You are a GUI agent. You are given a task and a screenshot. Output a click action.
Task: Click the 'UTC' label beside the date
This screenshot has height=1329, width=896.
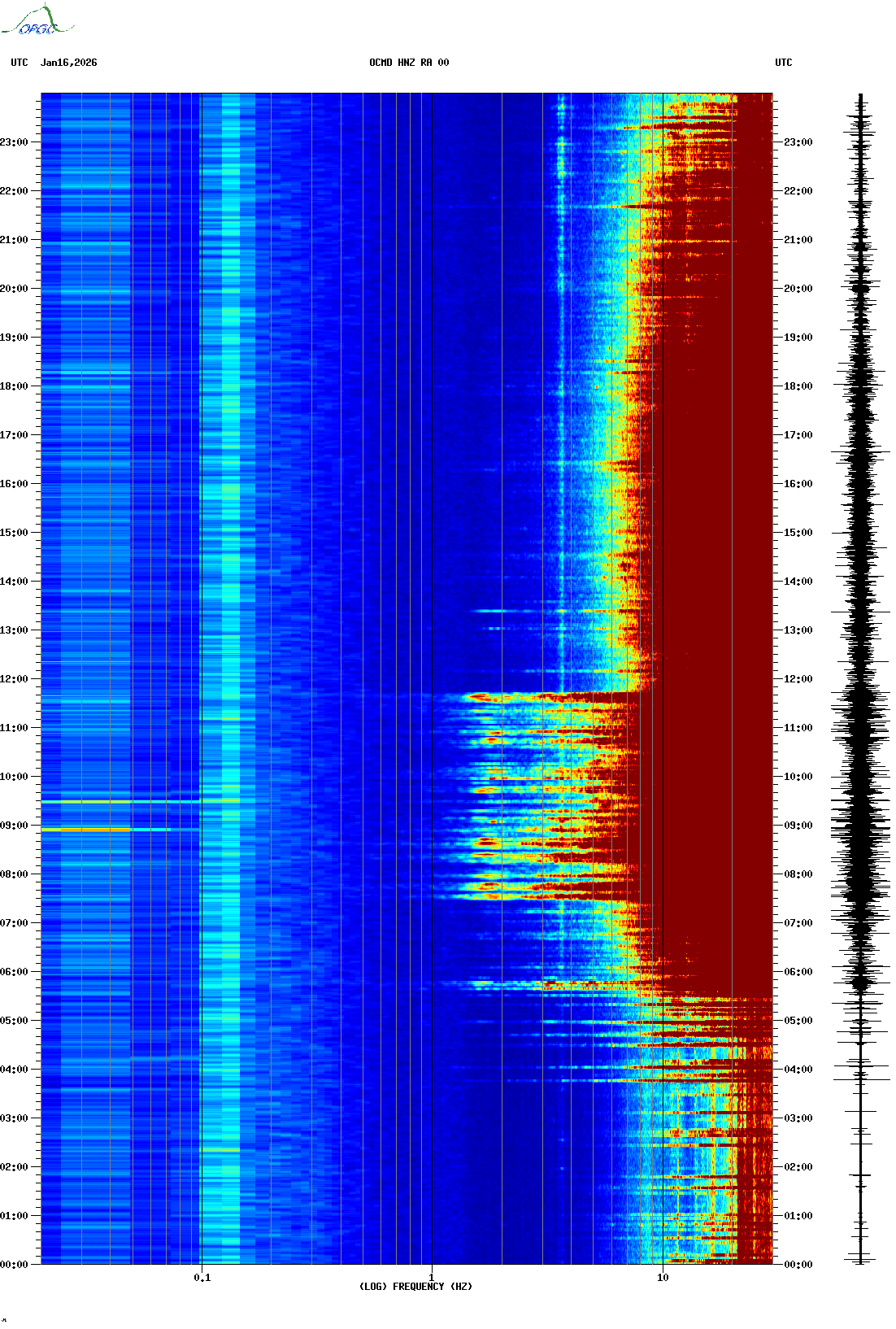[20, 63]
